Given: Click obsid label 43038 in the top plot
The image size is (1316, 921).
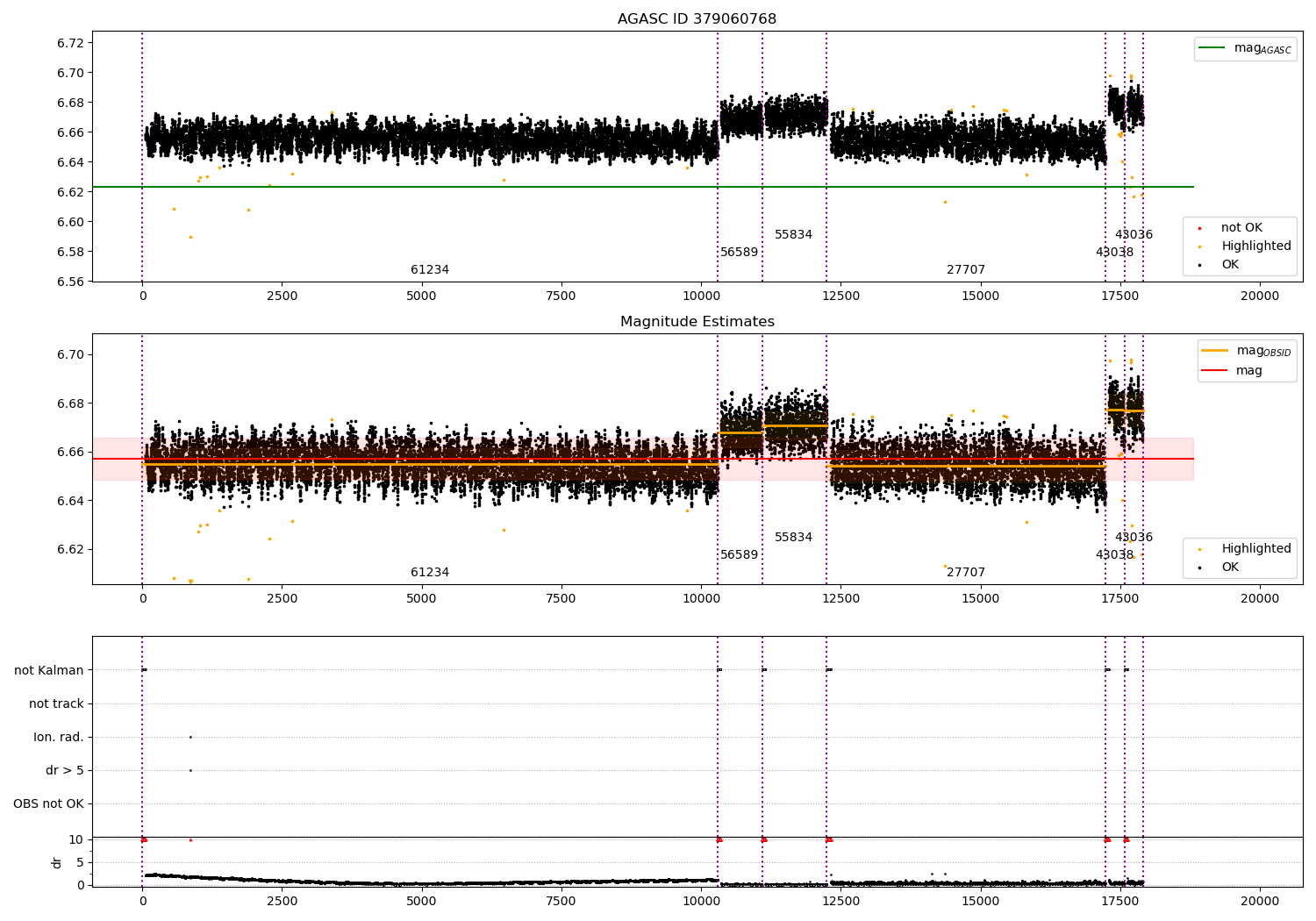Looking at the screenshot, I should 1114,253.
